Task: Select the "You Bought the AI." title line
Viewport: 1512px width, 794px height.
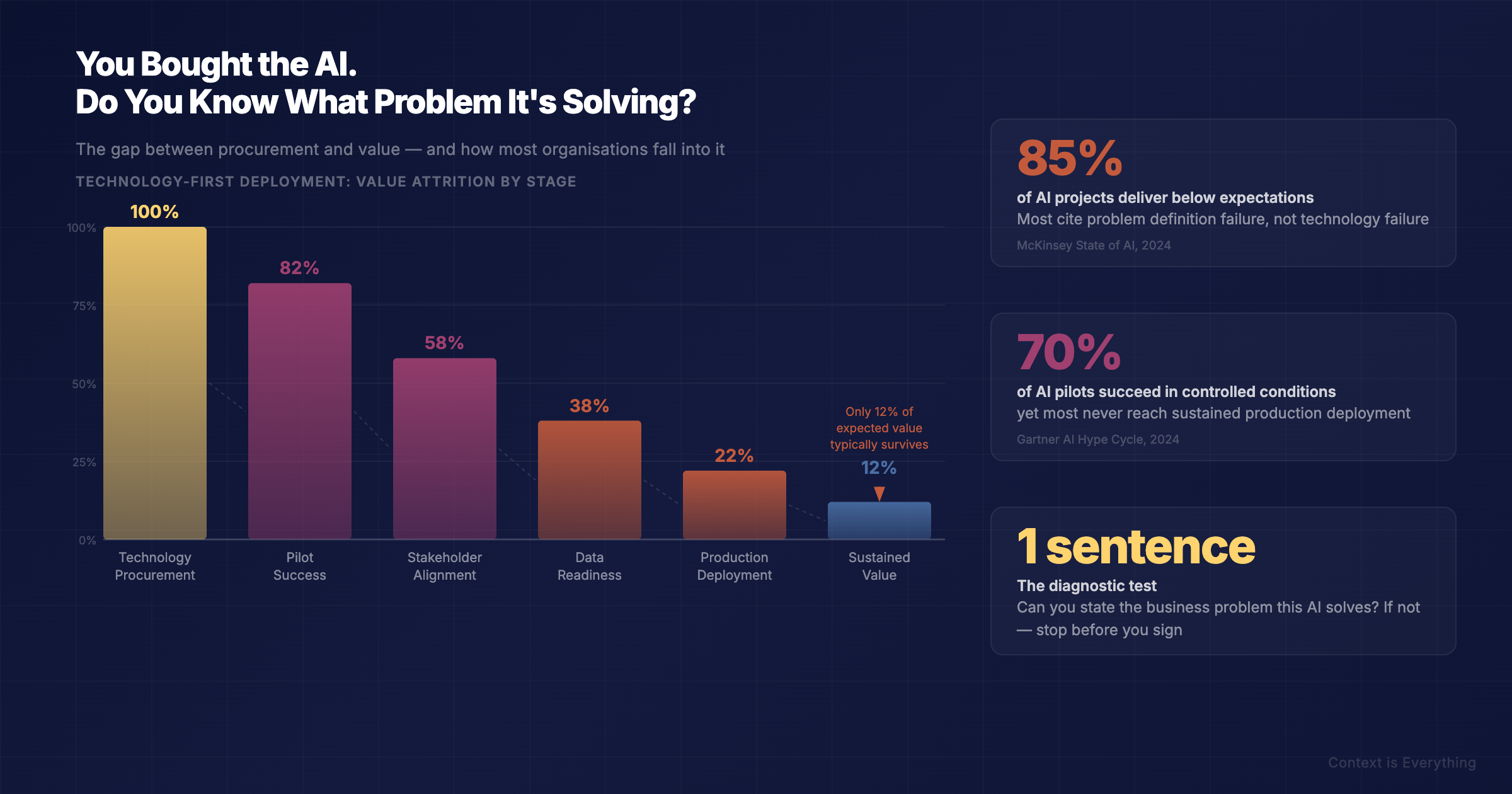Action: [x=216, y=64]
